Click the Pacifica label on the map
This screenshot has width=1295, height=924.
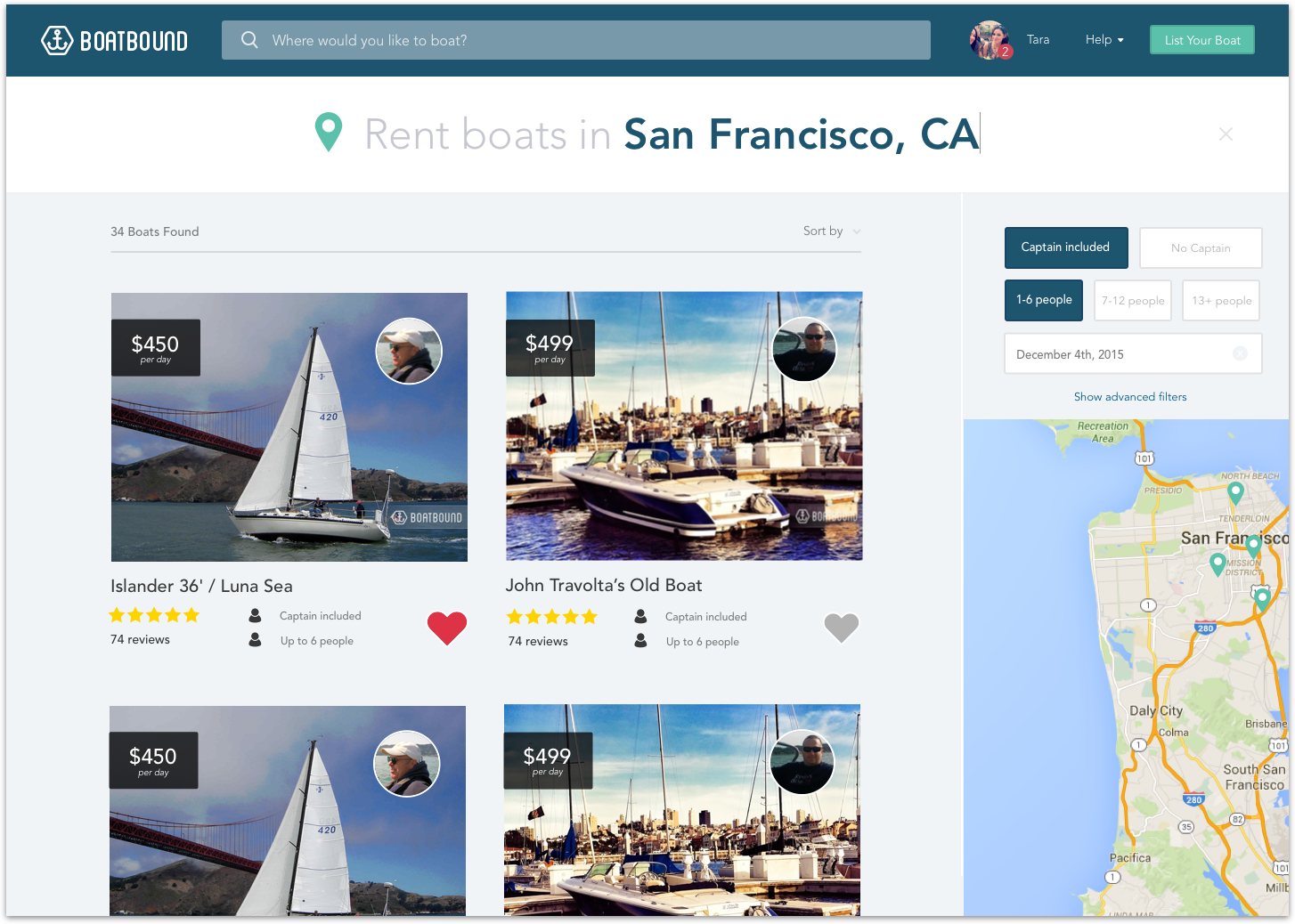[1130, 858]
